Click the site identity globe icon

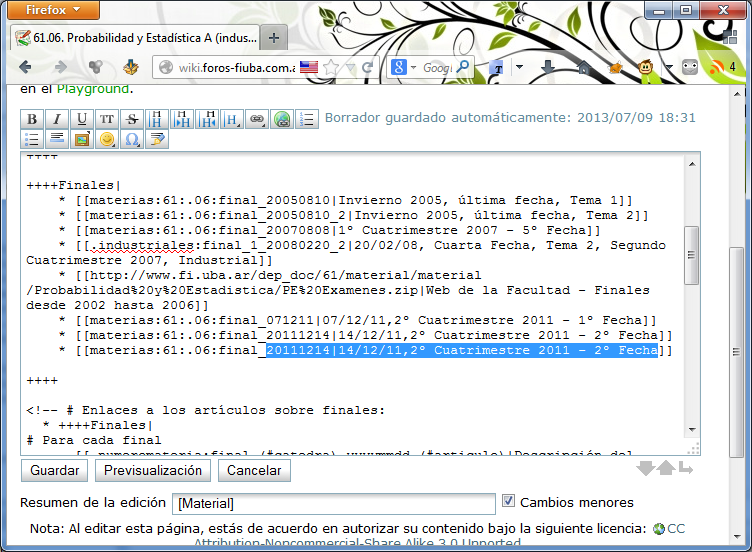(x=165, y=68)
